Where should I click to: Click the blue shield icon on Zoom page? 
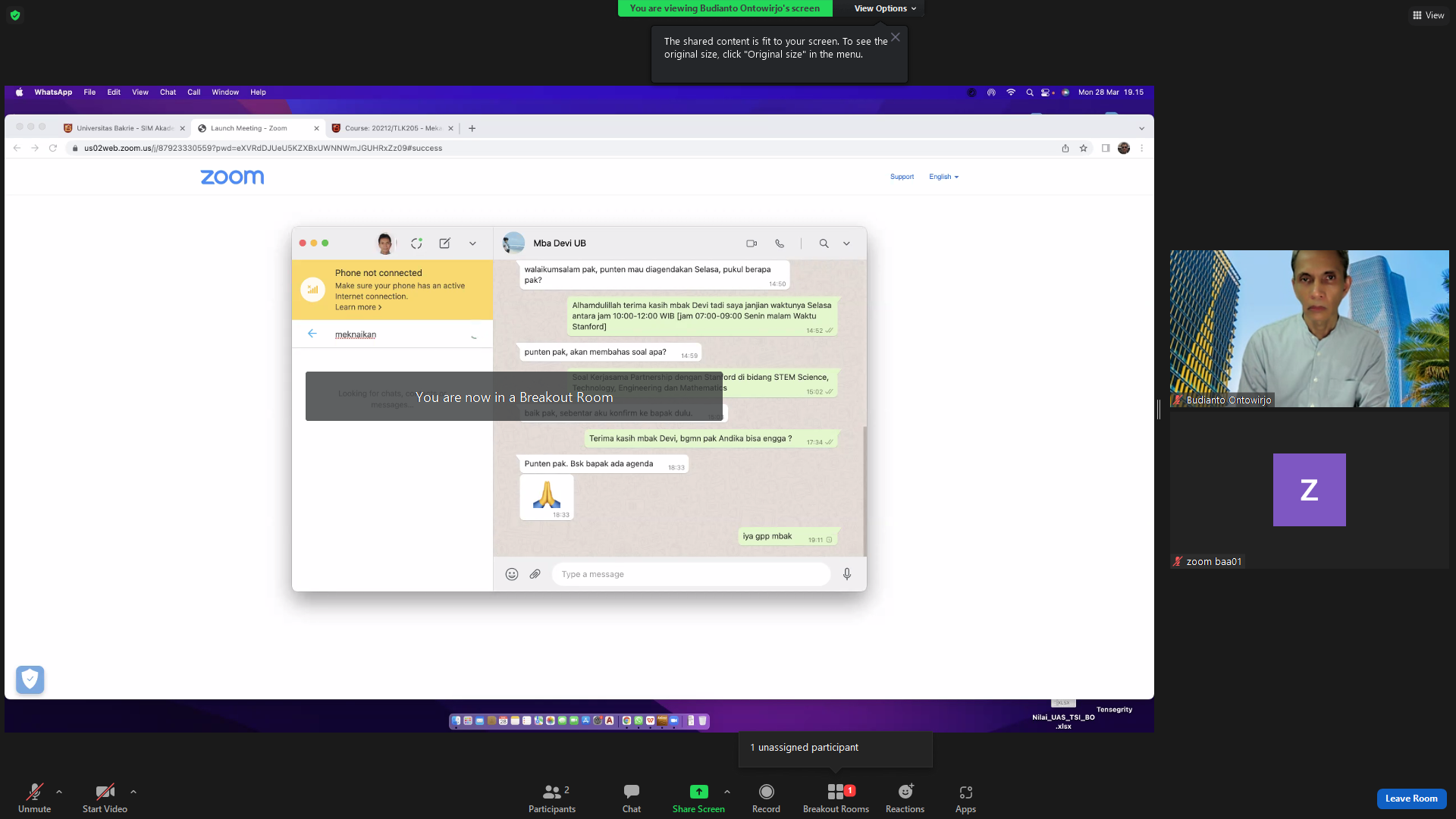pos(30,679)
